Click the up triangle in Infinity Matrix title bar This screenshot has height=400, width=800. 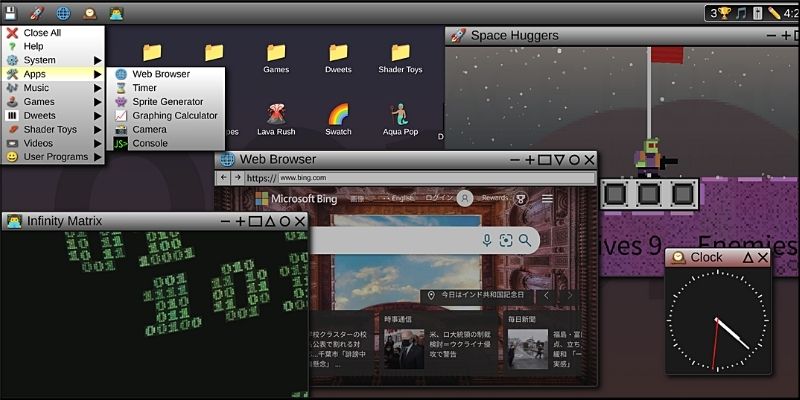coord(270,221)
